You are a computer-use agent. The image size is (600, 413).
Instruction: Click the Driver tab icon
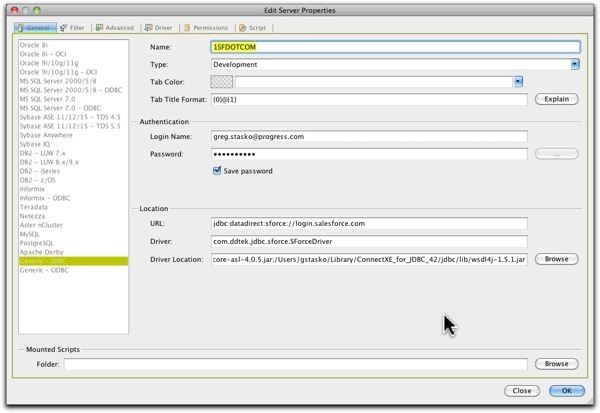(x=148, y=29)
